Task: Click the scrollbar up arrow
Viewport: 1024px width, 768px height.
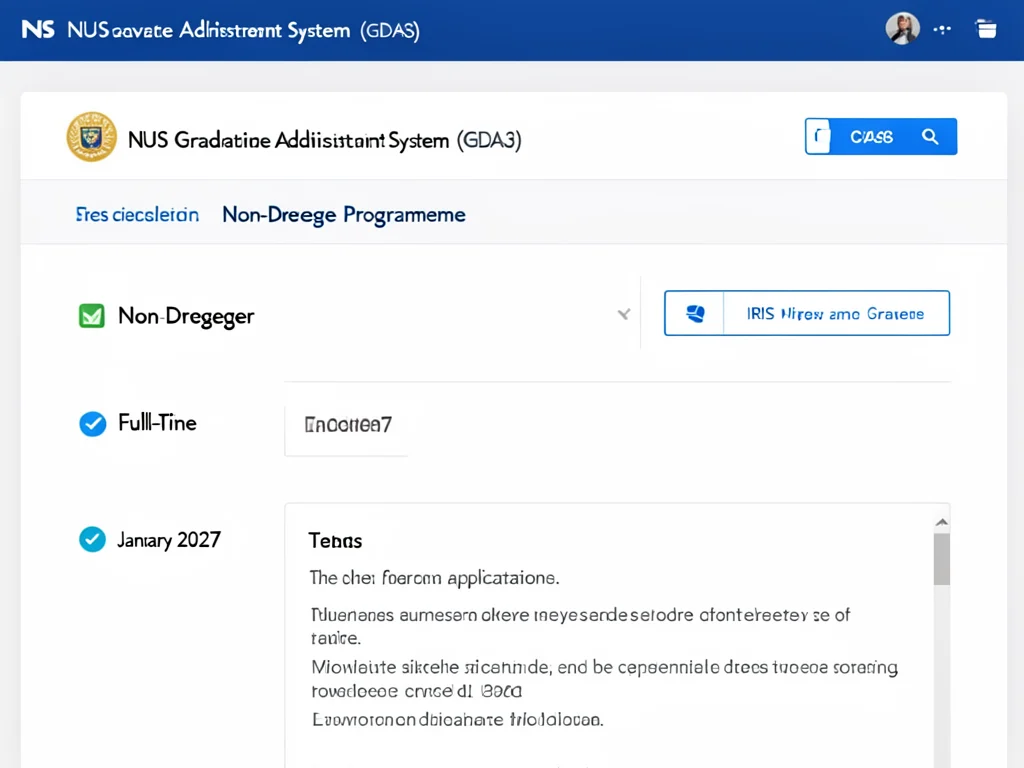Action: point(941,522)
